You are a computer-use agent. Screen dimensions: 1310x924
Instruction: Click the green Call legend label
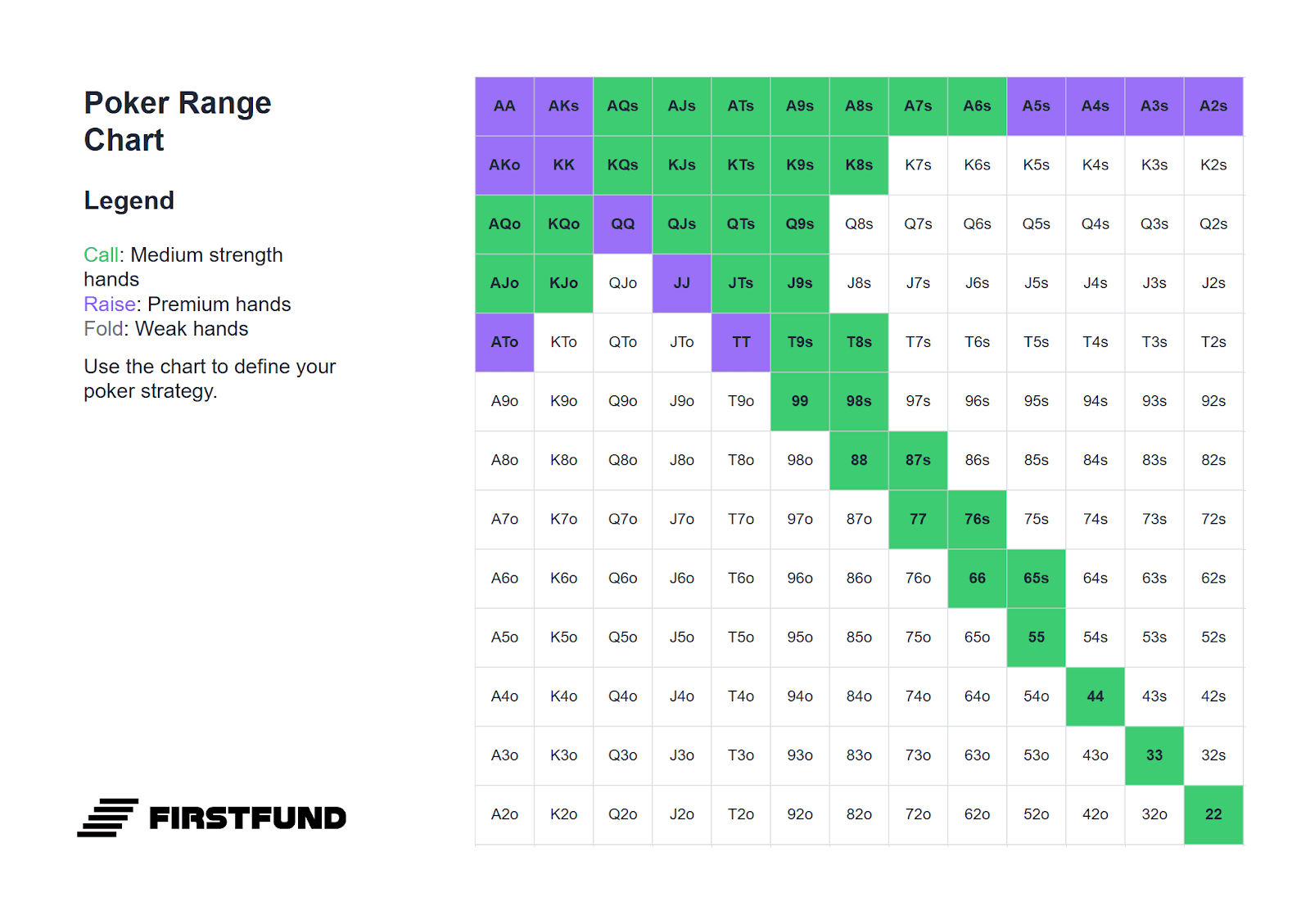tap(102, 255)
